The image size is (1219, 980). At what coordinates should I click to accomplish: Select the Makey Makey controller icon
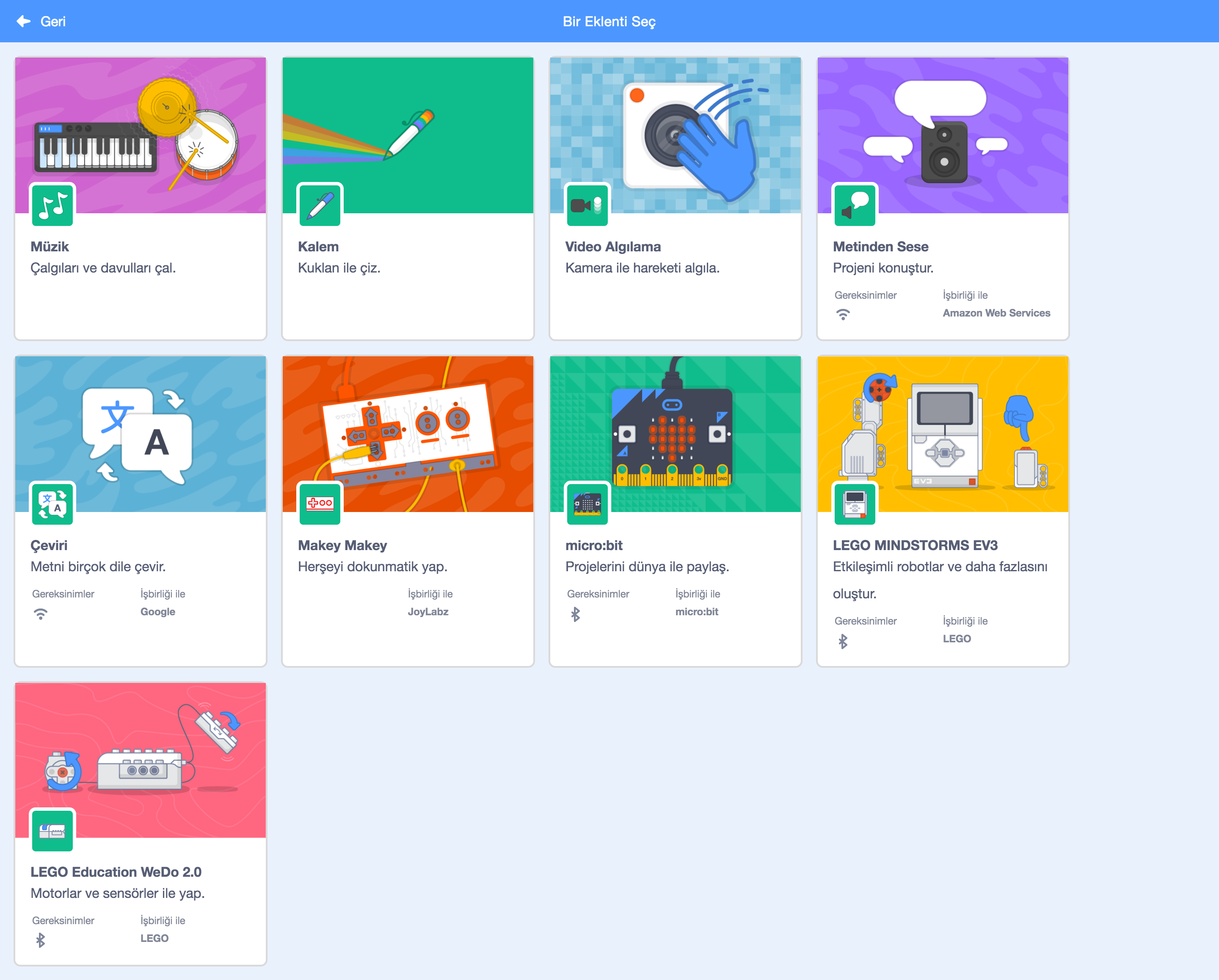coord(320,504)
